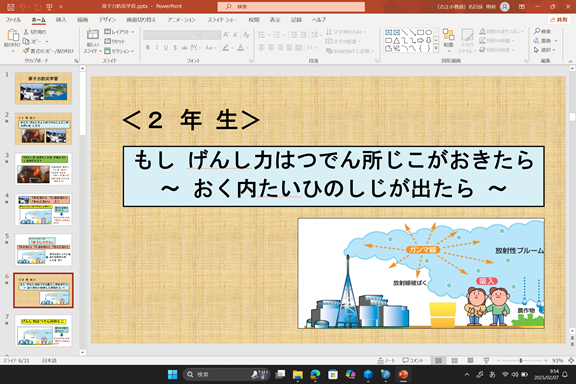Open the Help (ヘルプ) tab
The height and width of the screenshot is (384, 576).
[x=319, y=19]
